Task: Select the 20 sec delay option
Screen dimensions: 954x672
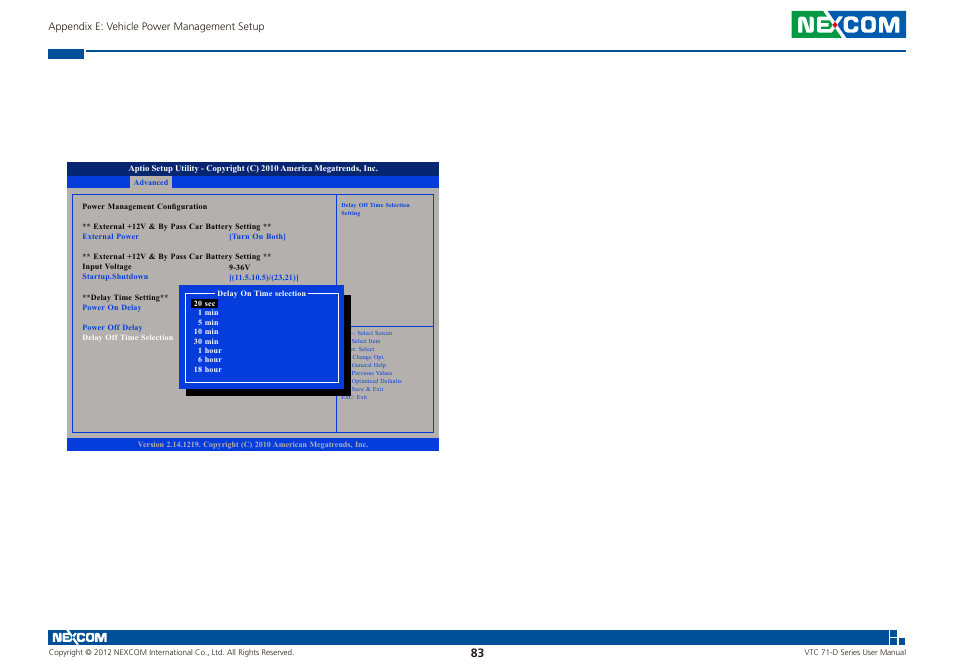Action: tap(204, 303)
